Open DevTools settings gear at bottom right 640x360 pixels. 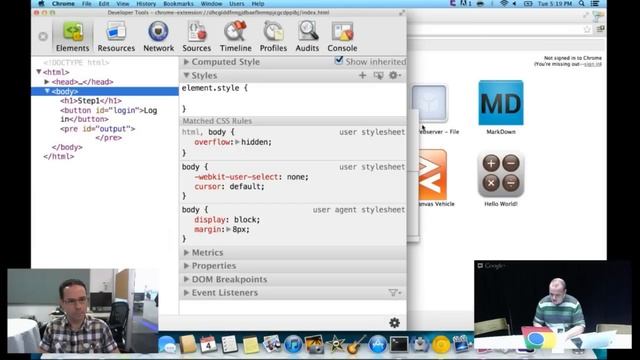coord(394,323)
